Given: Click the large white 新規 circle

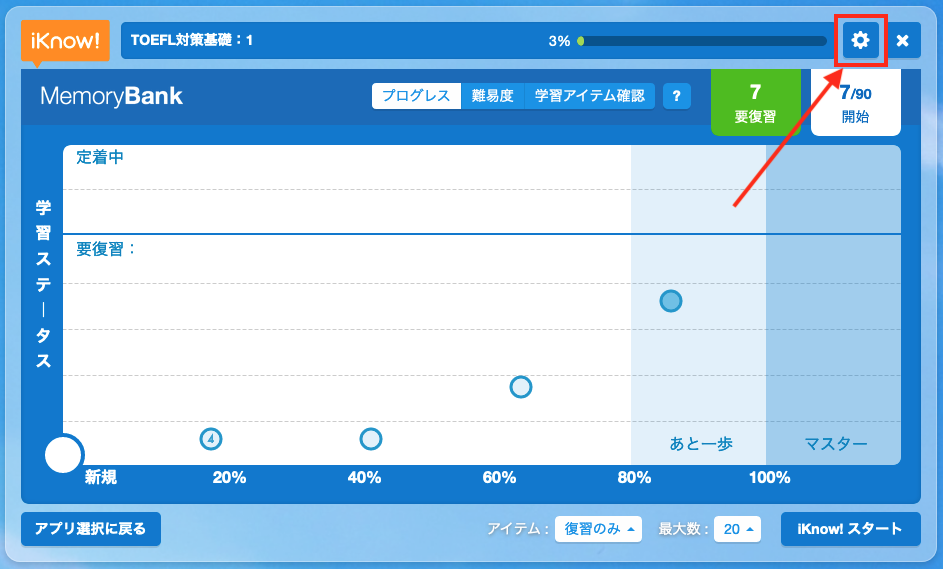Looking at the screenshot, I should (64, 454).
